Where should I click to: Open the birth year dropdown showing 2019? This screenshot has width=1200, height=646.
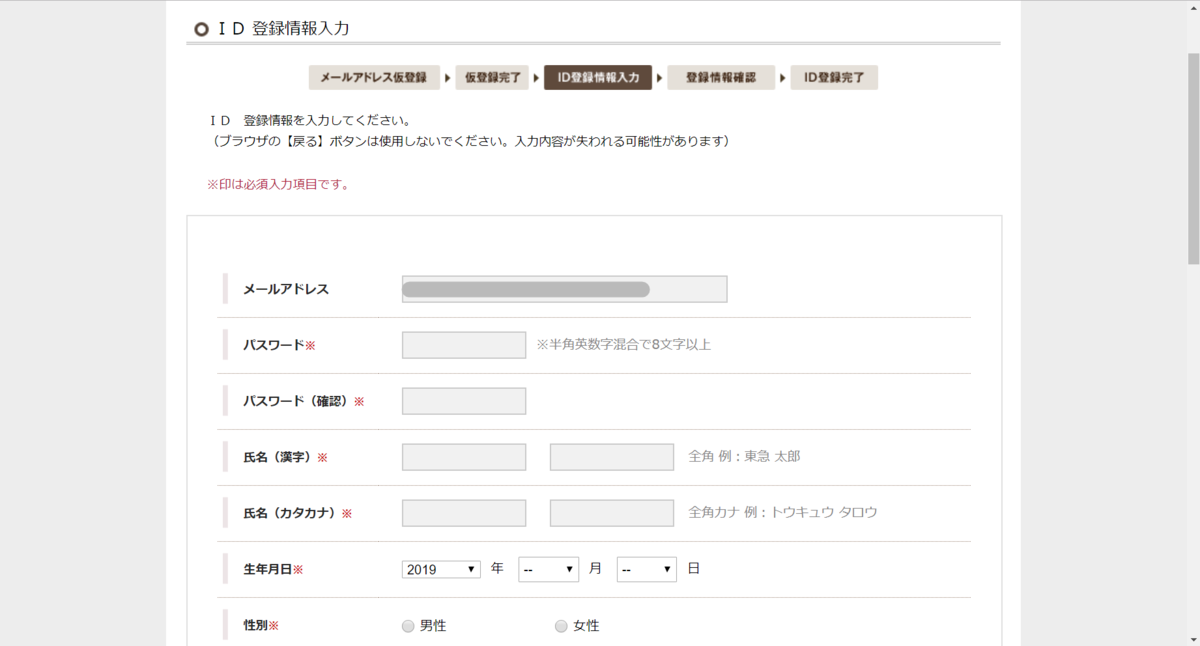point(440,568)
